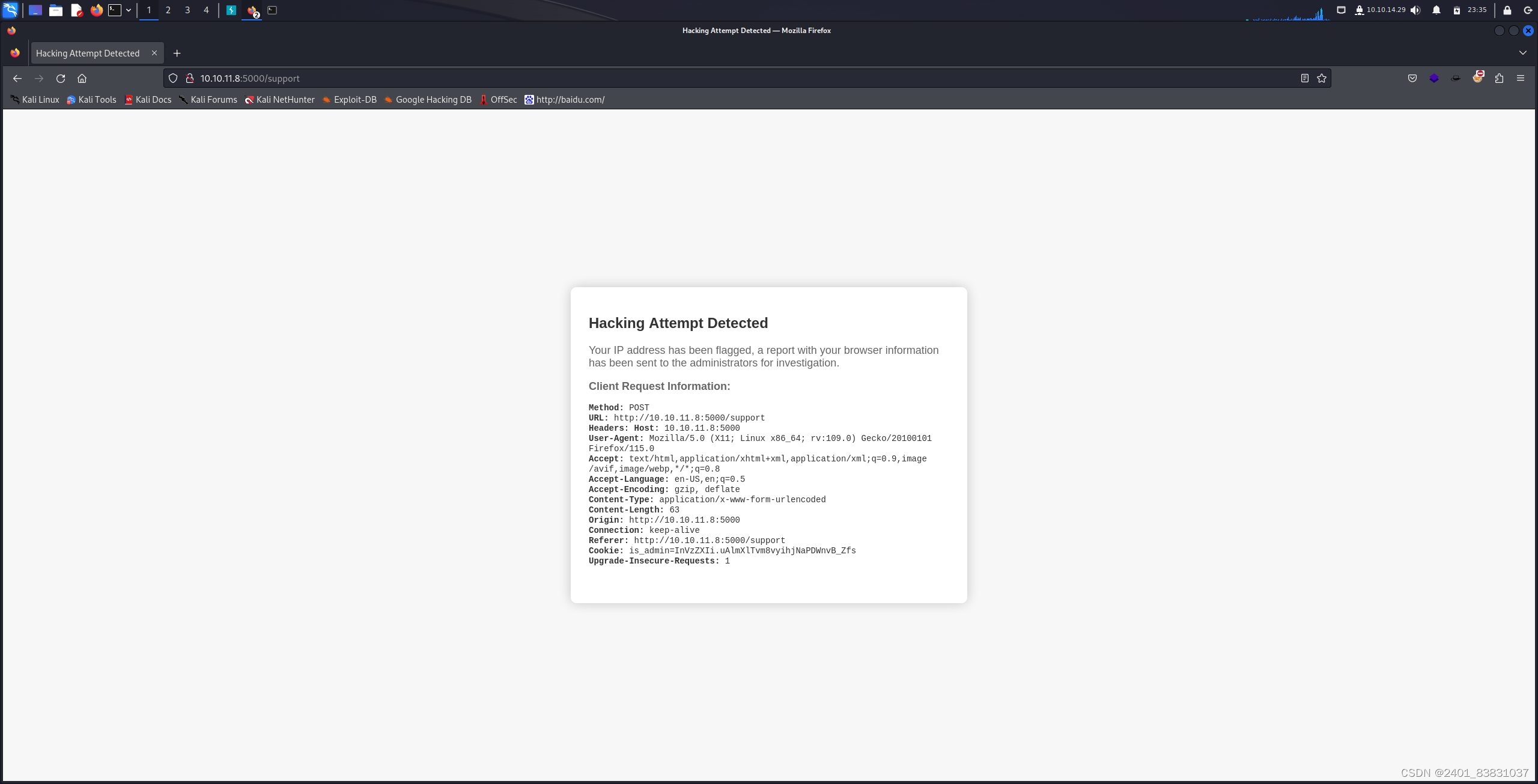Click the Firefox bookmark star icon
This screenshot has height=784, width=1538.
tap(1322, 78)
